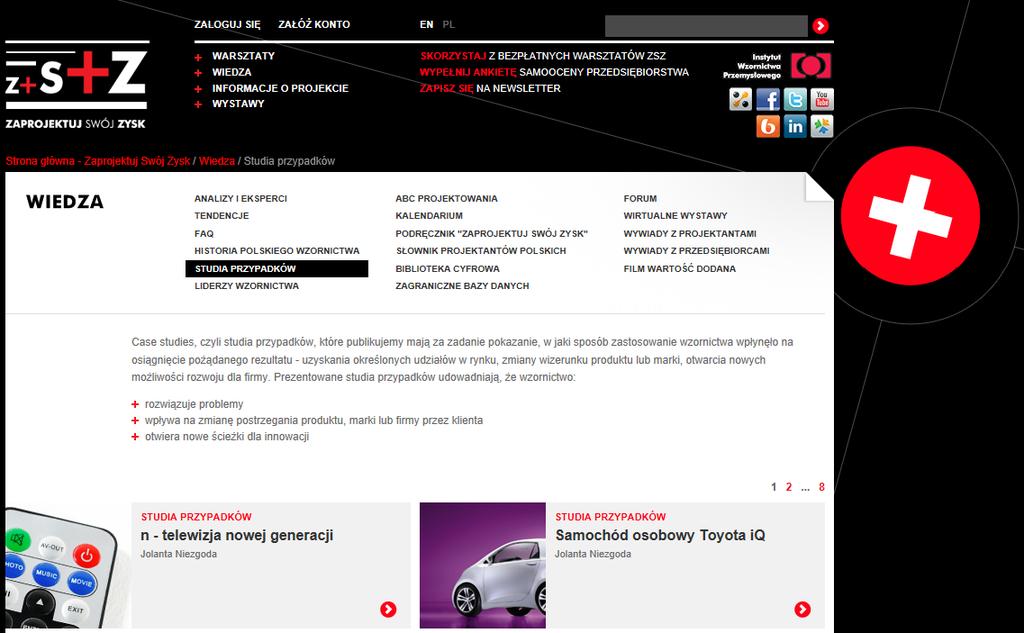
Task: Open WIRTUALNE WYSTAWY submenu item
Action: click(x=675, y=216)
